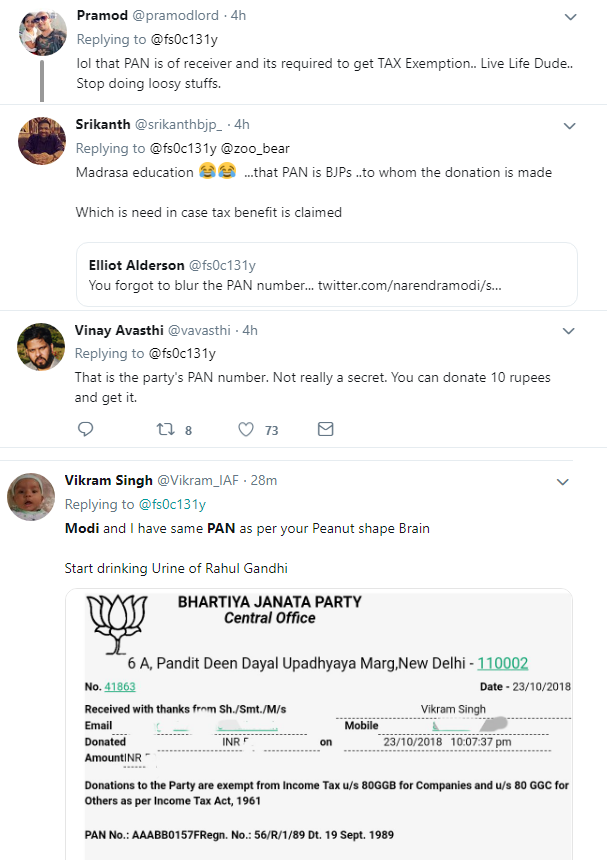607x864 pixels.
Task: View Vinay Avasthi's profile avatar
Action: [42, 346]
